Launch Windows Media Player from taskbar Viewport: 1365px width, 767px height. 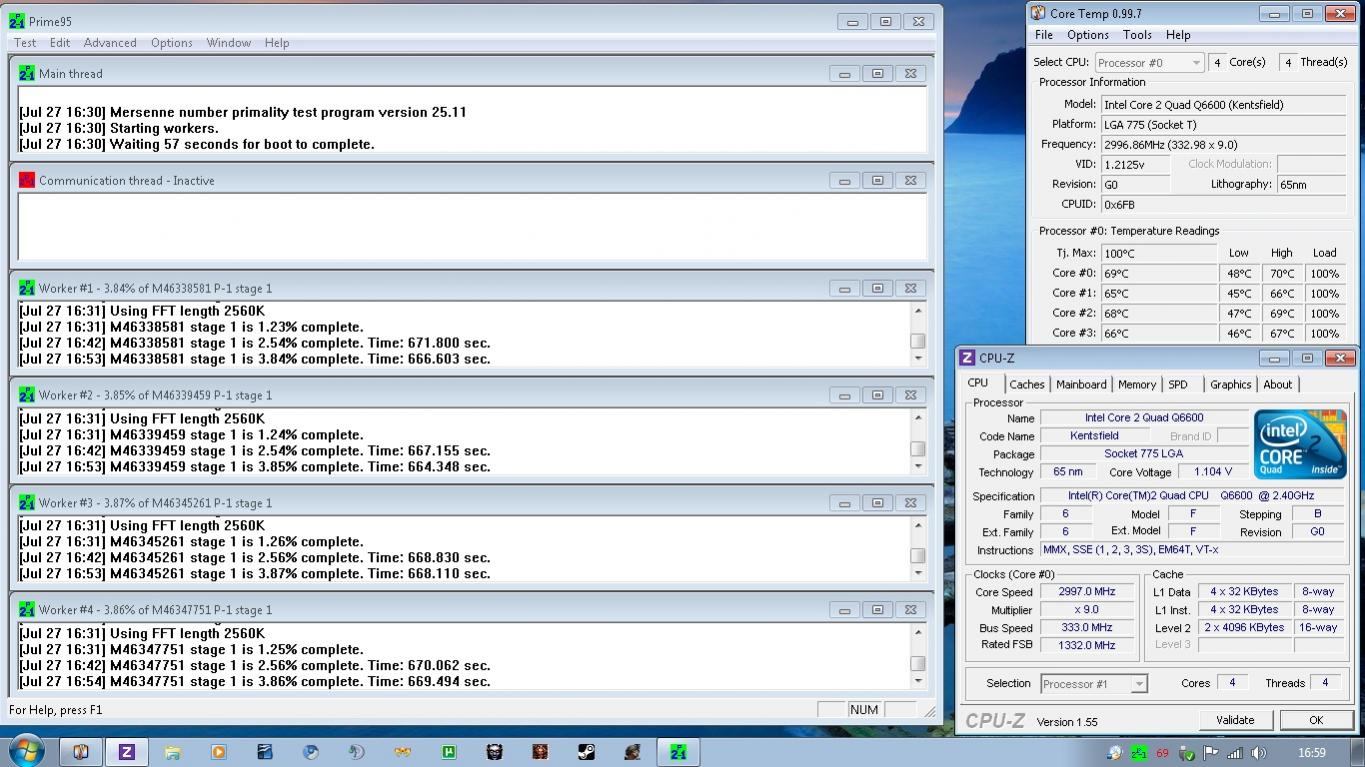(x=219, y=752)
